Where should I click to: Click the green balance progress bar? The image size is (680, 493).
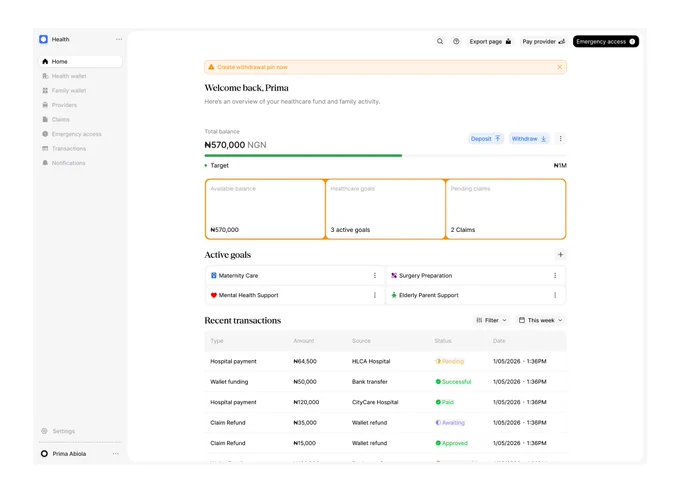pos(303,155)
